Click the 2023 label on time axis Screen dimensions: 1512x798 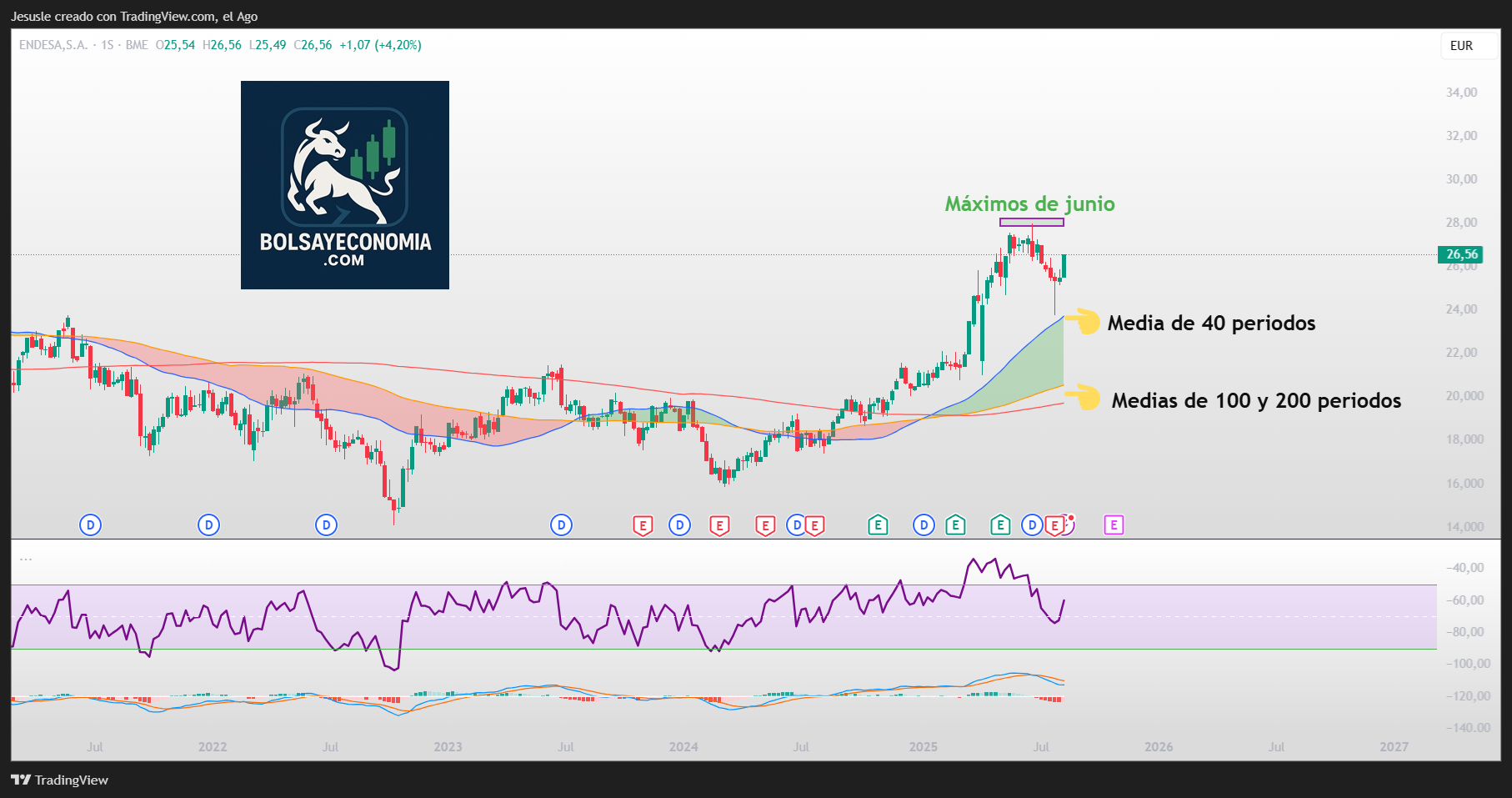[448, 747]
